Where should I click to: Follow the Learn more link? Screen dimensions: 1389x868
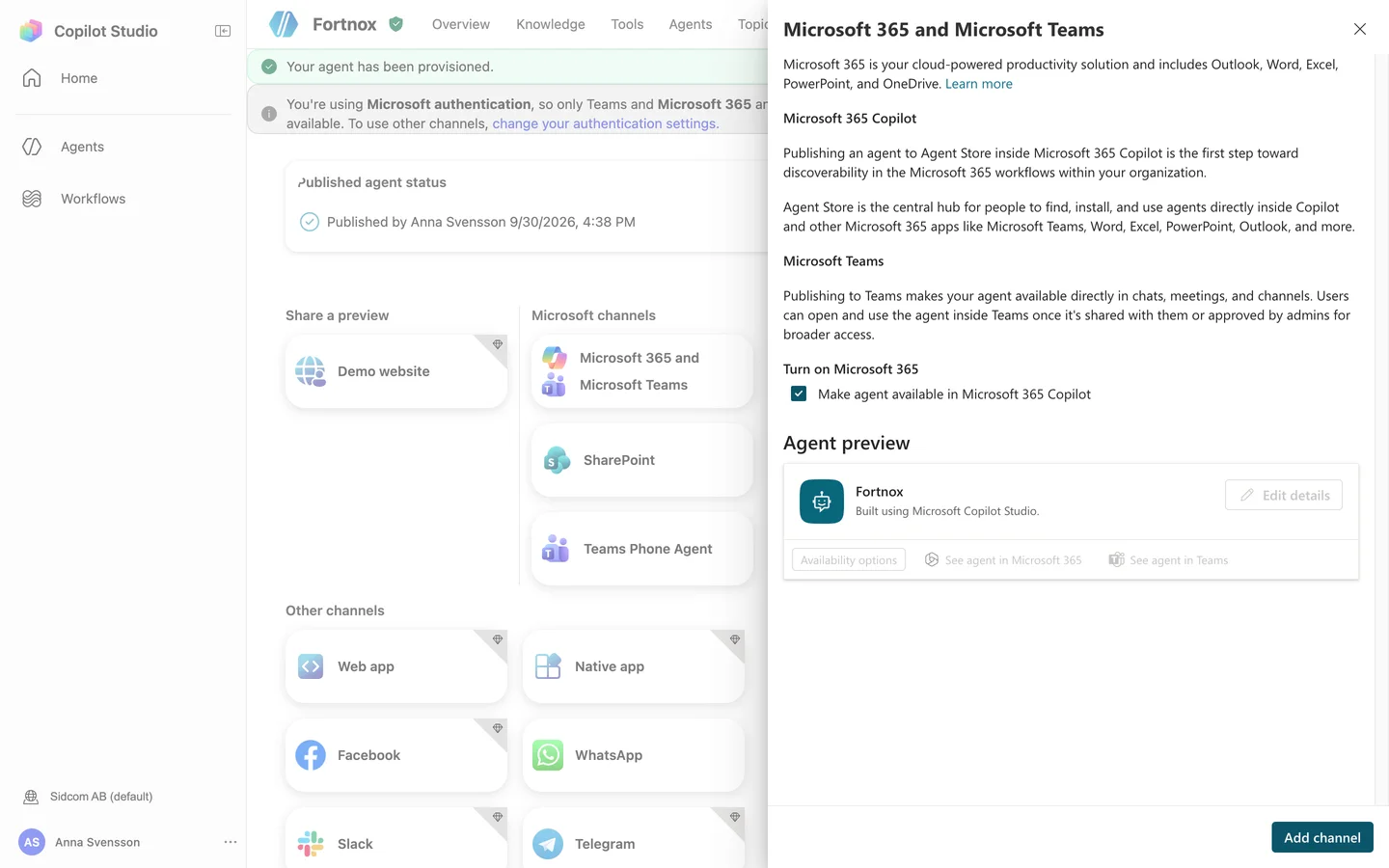(x=979, y=84)
